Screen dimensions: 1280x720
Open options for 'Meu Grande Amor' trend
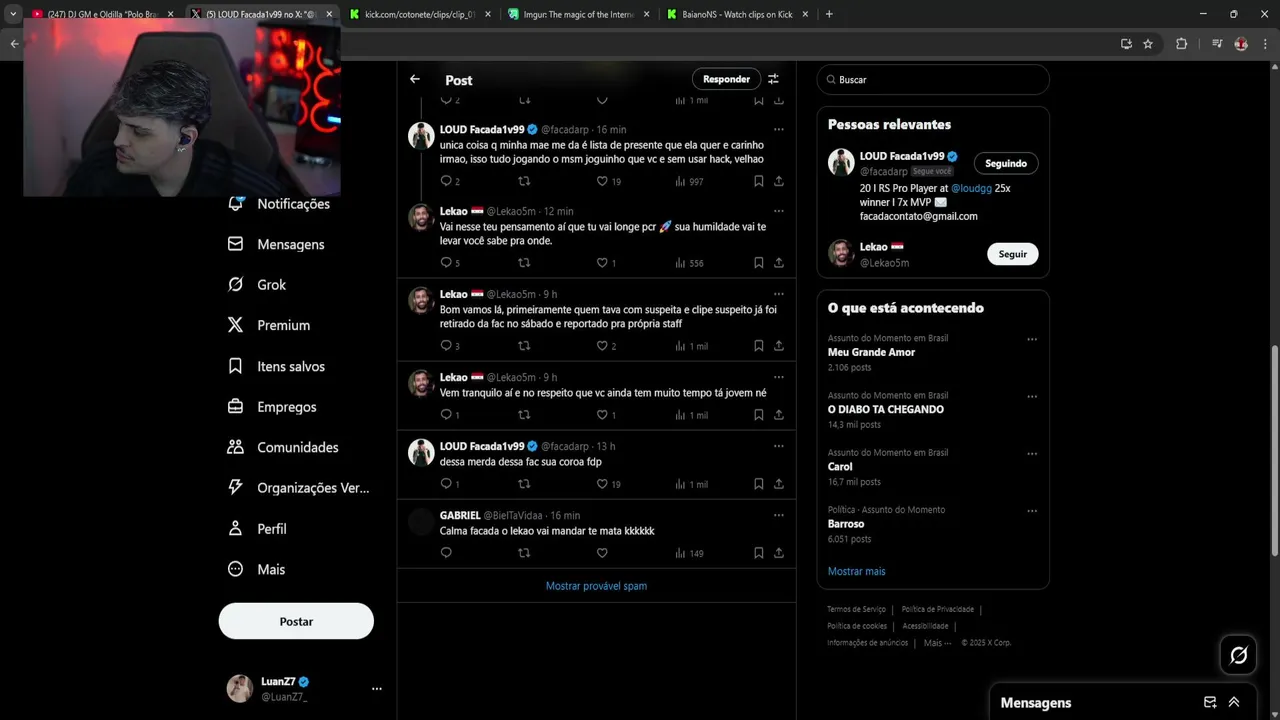click(x=1032, y=339)
